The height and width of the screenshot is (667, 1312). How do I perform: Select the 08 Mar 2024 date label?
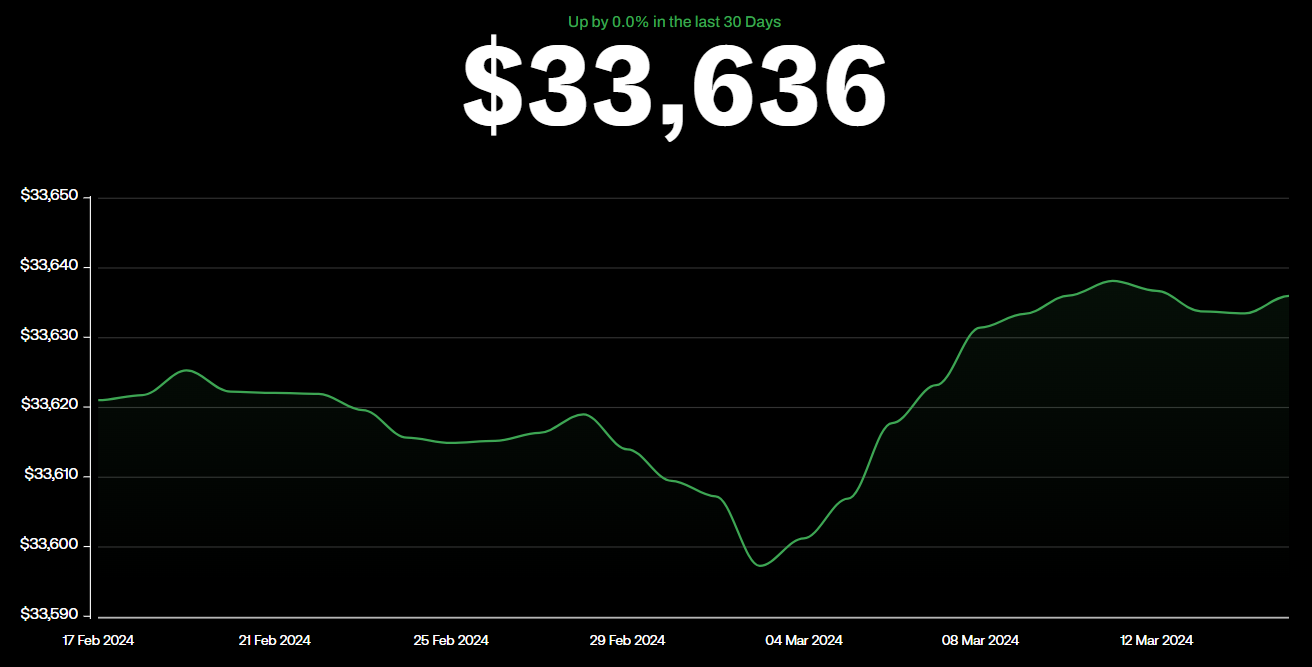tap(982, 640)
